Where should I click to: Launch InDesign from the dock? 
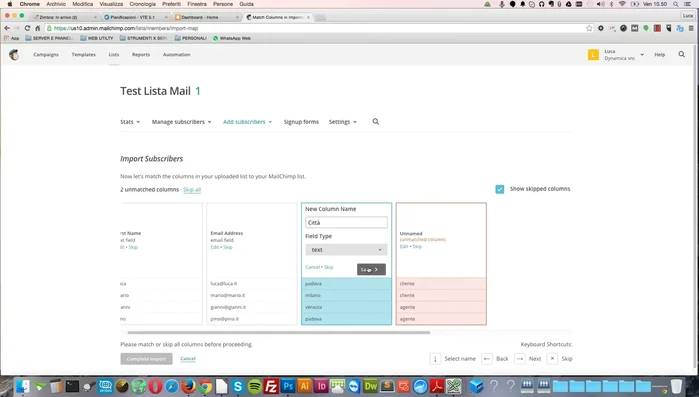click(x=321, y=386)
